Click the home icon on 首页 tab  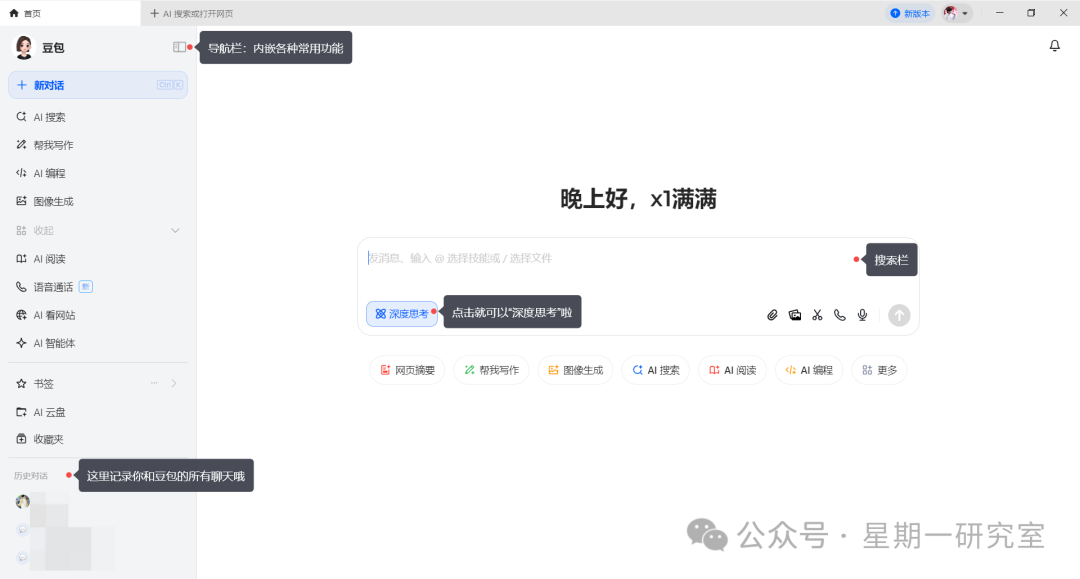pyautogui.click(x=14, y=13)
